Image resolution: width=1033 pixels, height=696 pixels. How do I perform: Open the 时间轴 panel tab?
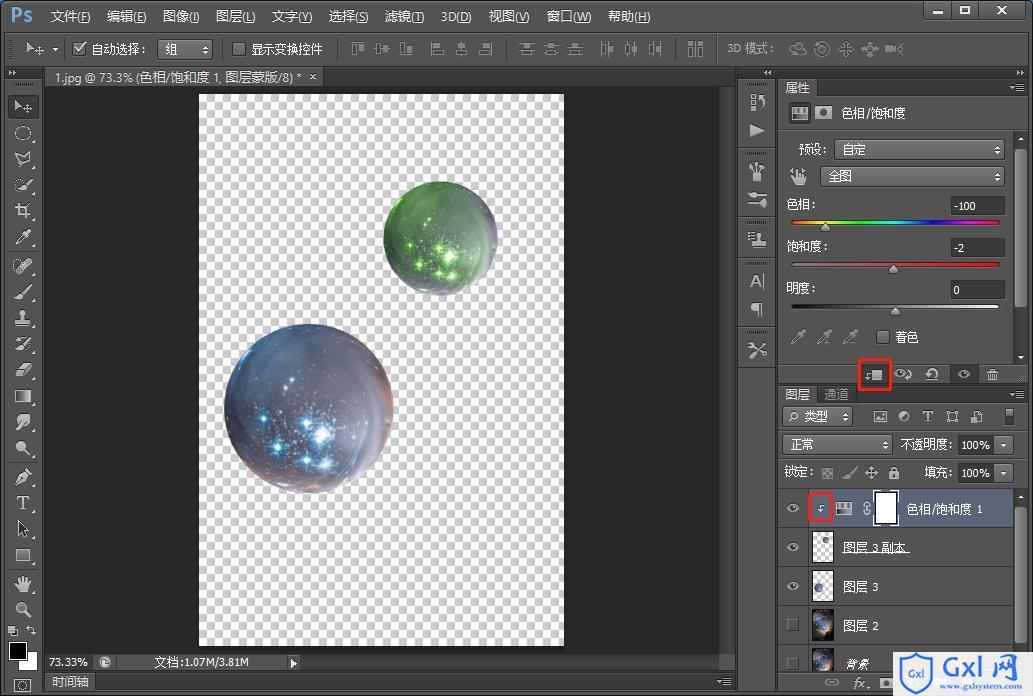click(x=70, y=682)
